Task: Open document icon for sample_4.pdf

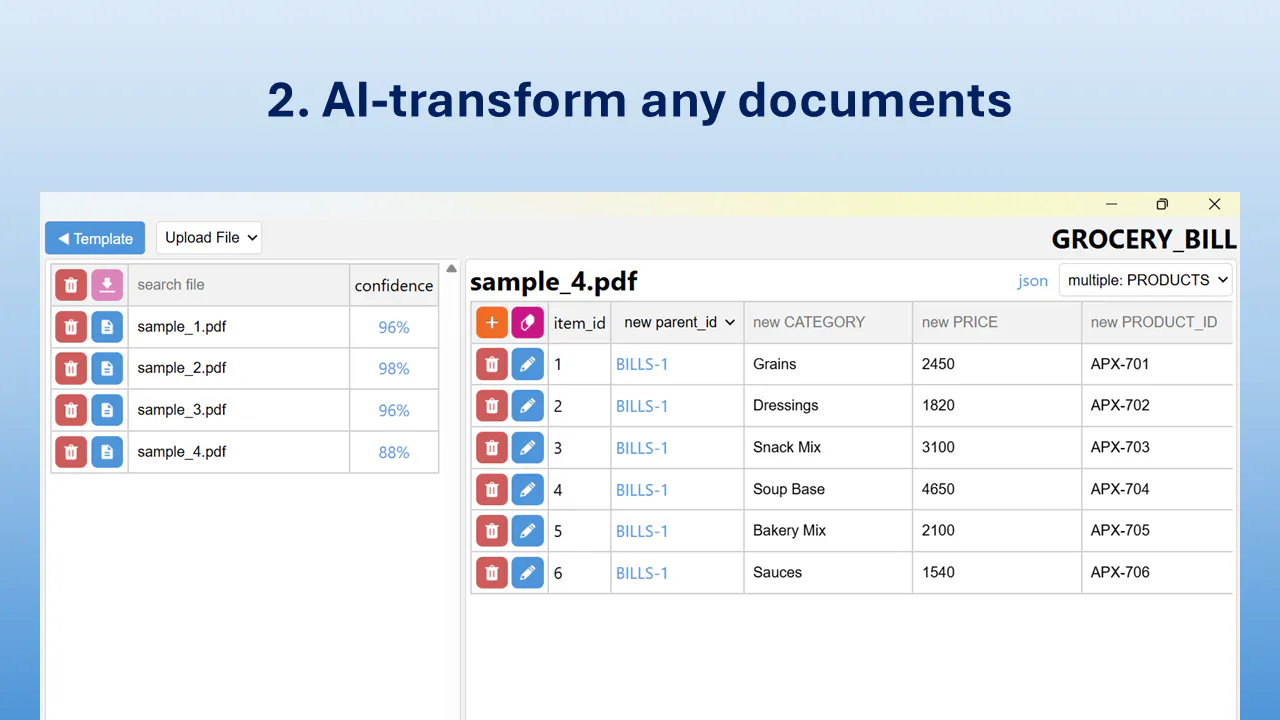Action: [x=107, y=452]
